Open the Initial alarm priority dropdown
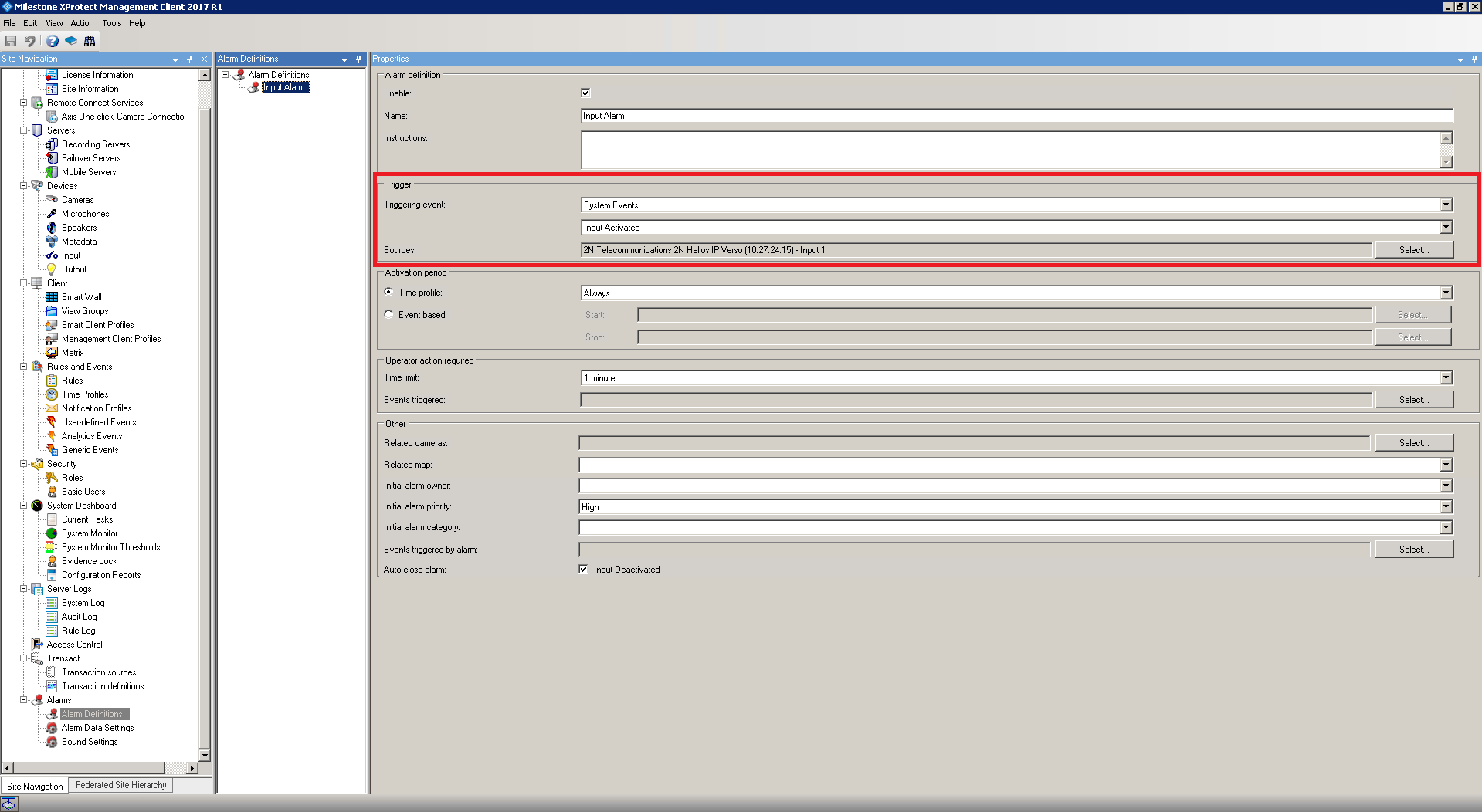Screen dimensions: 1482x812 (1446, 507)
